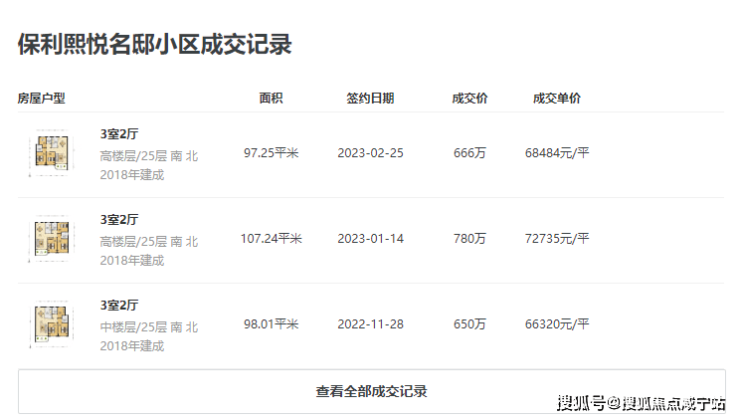
Task: Click 3室2厅 title in 2022-11-28 row
Action: 119,305
